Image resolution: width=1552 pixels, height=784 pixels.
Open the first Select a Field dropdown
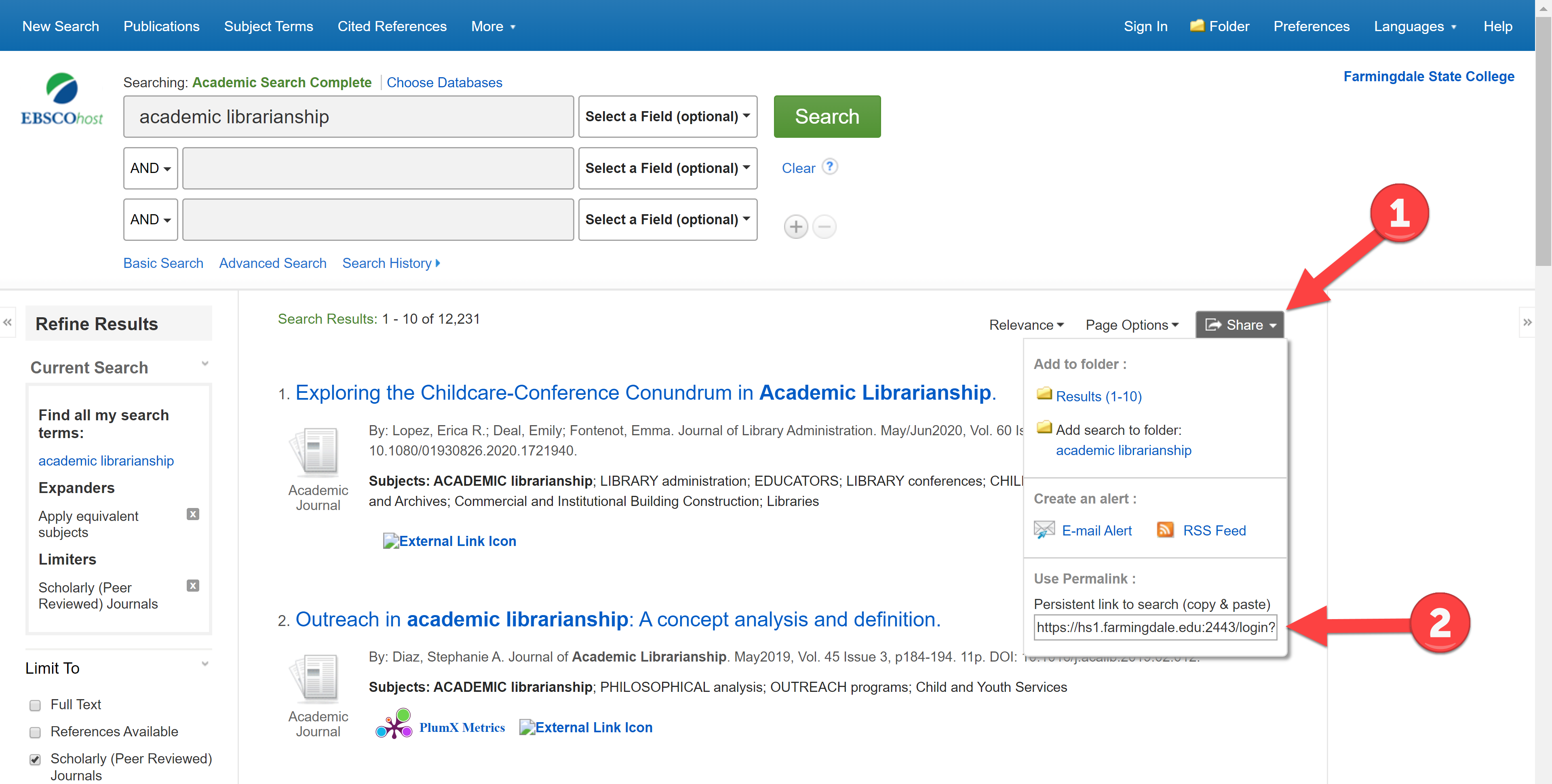[667, 116]
